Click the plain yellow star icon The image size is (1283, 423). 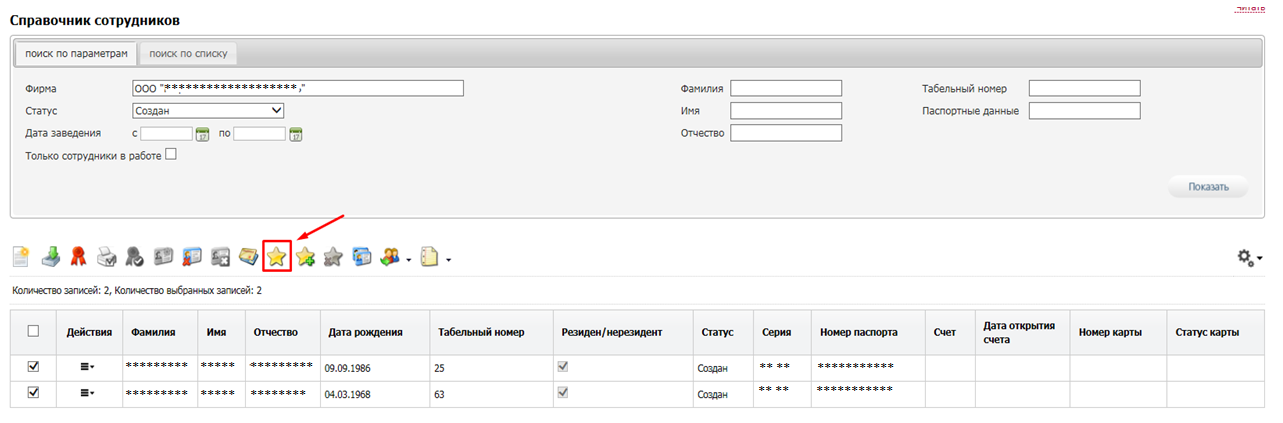277,257
